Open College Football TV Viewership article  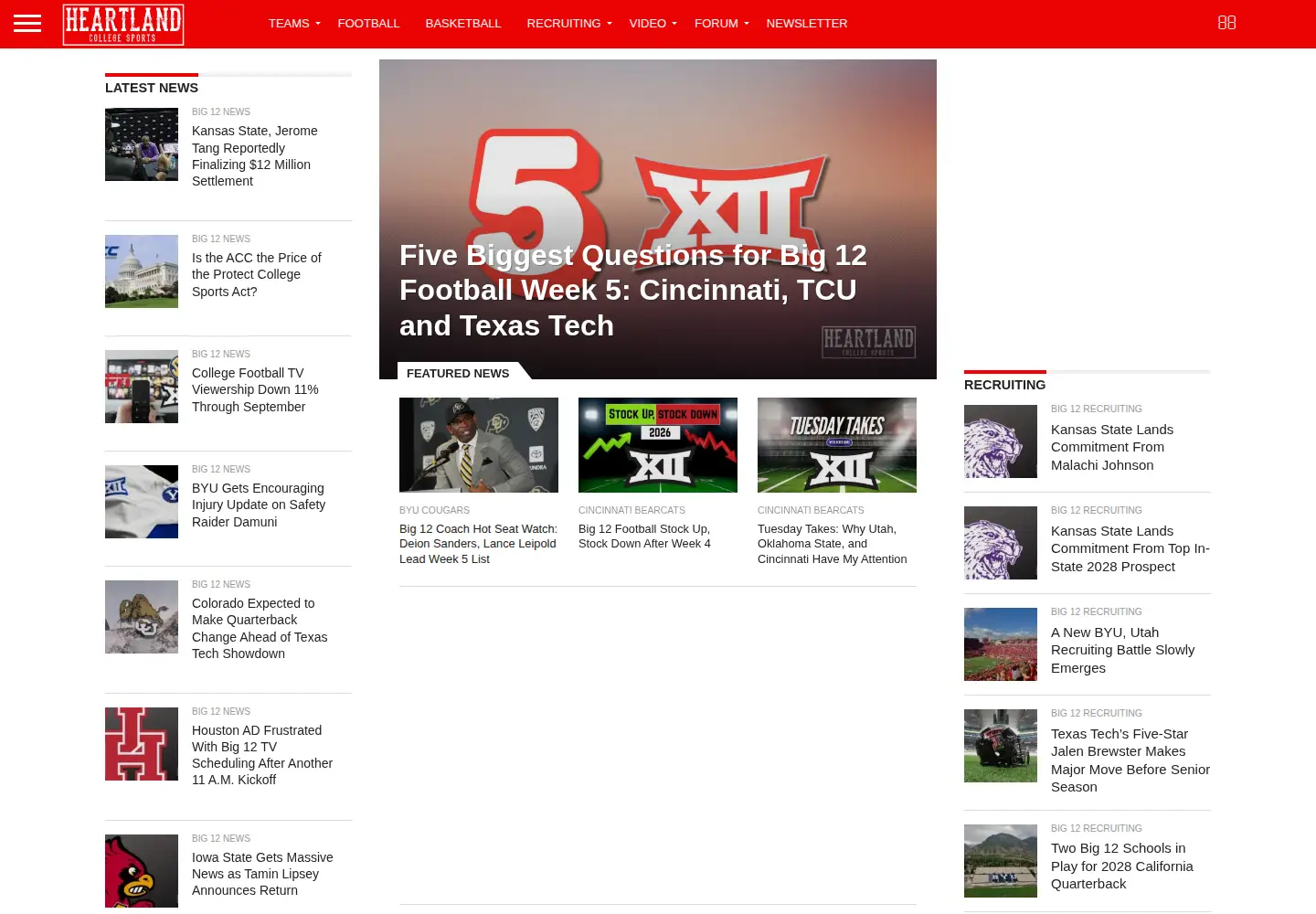255,389
